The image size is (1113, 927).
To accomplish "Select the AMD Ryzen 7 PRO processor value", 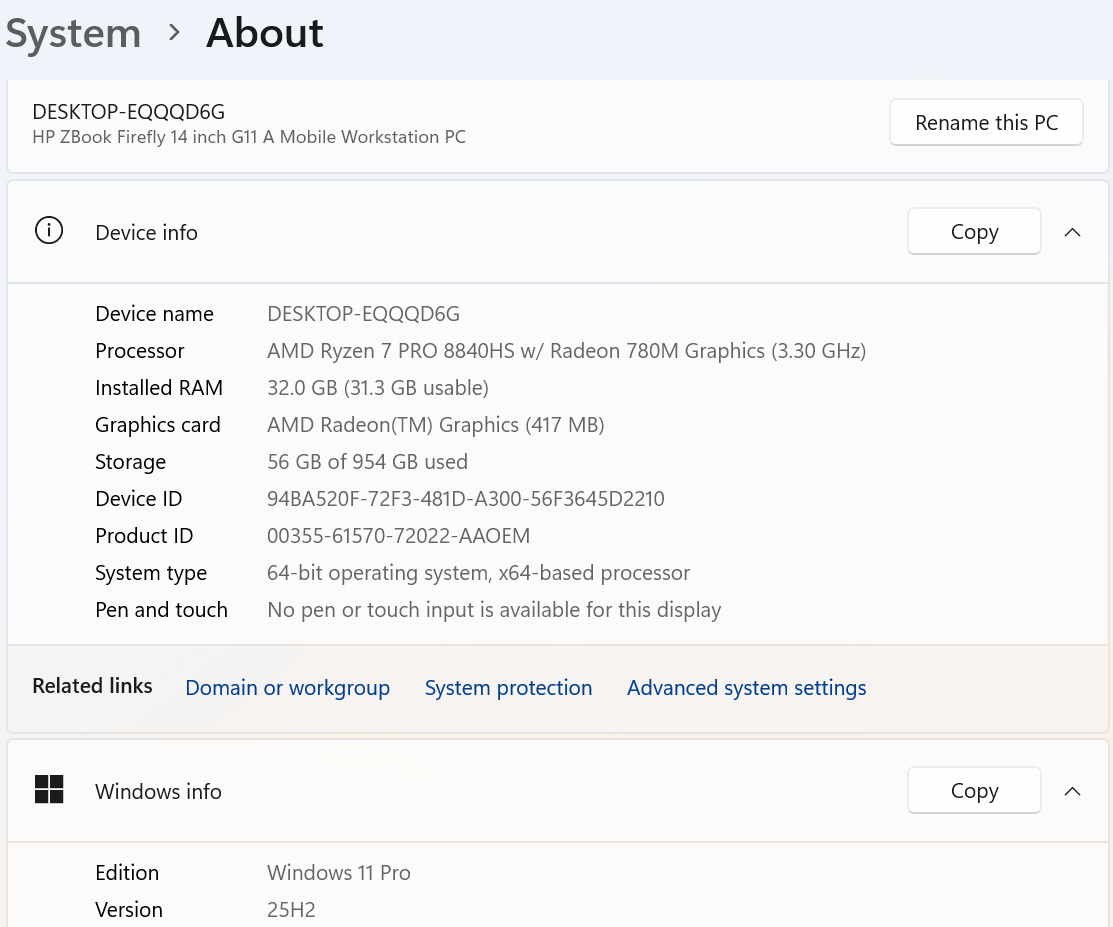I will [x=566, y=351].
